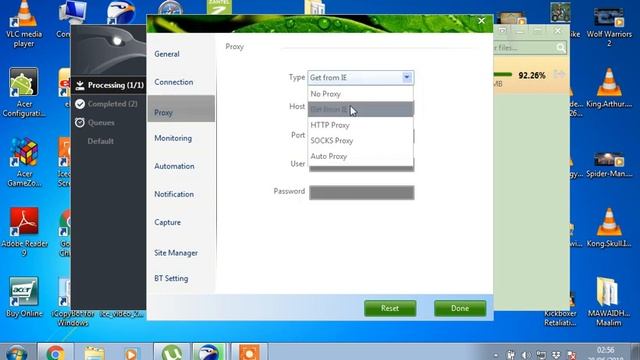Open the Windows Start menu
This screenshot has width=640, height=360.
coord(17,353)
